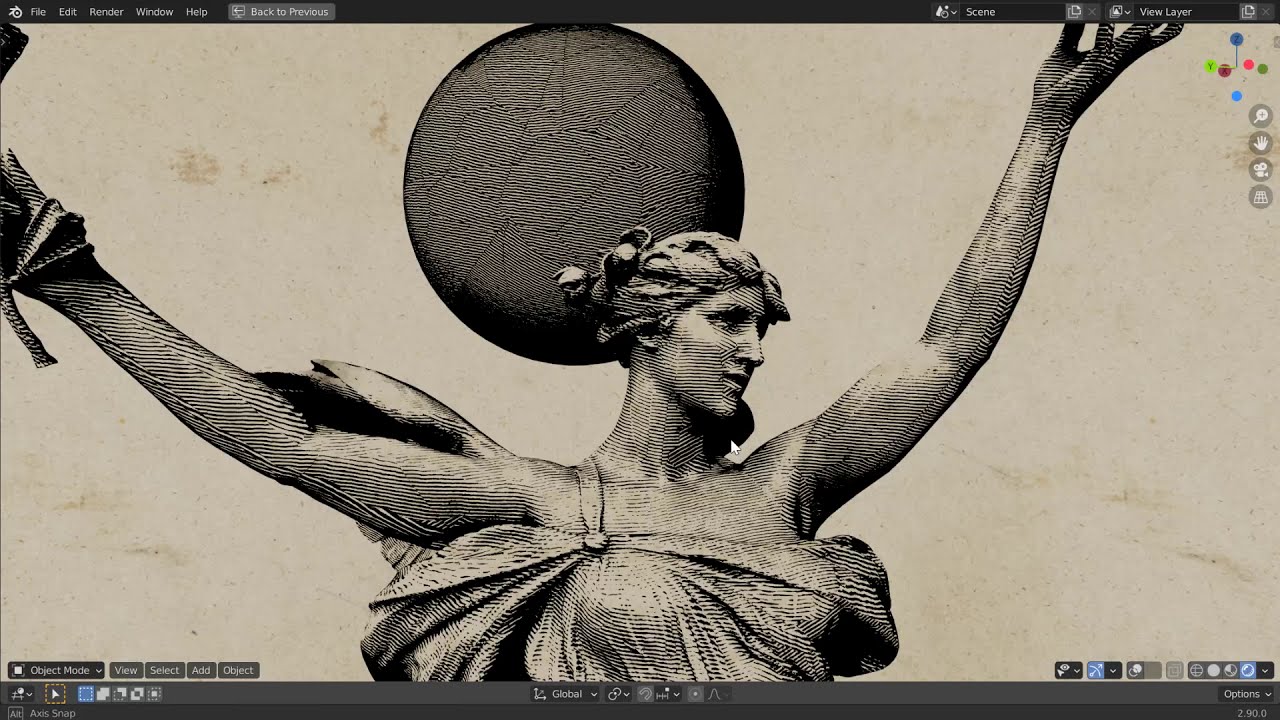Screen dimensions: 1280x720
Task: Create a new scene with copy icon
Action: 1074,12
